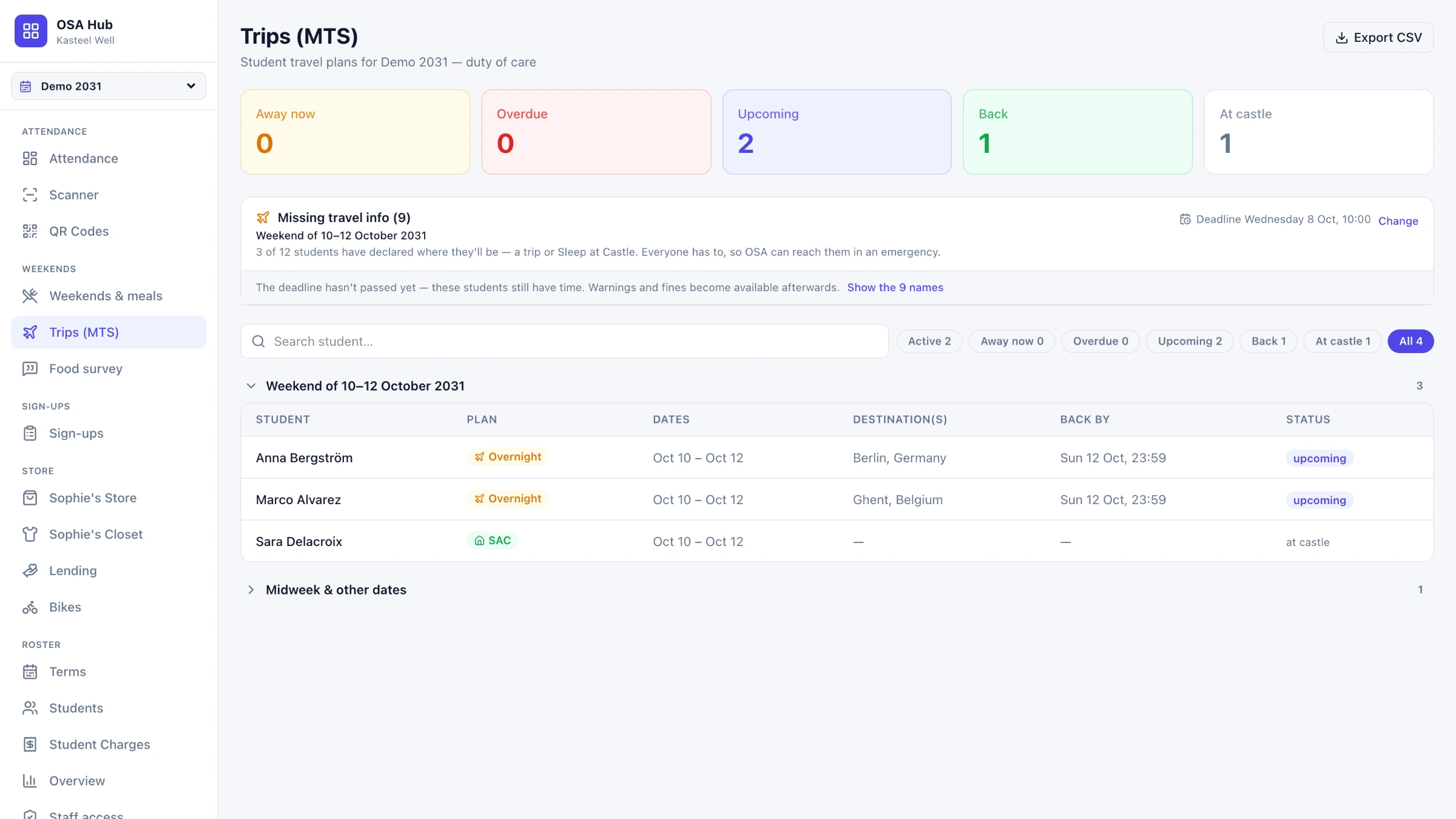The height and width of the screenshot is (819, 1456).
Task: Click the Upcoming summary card
Action: point(837,132)
